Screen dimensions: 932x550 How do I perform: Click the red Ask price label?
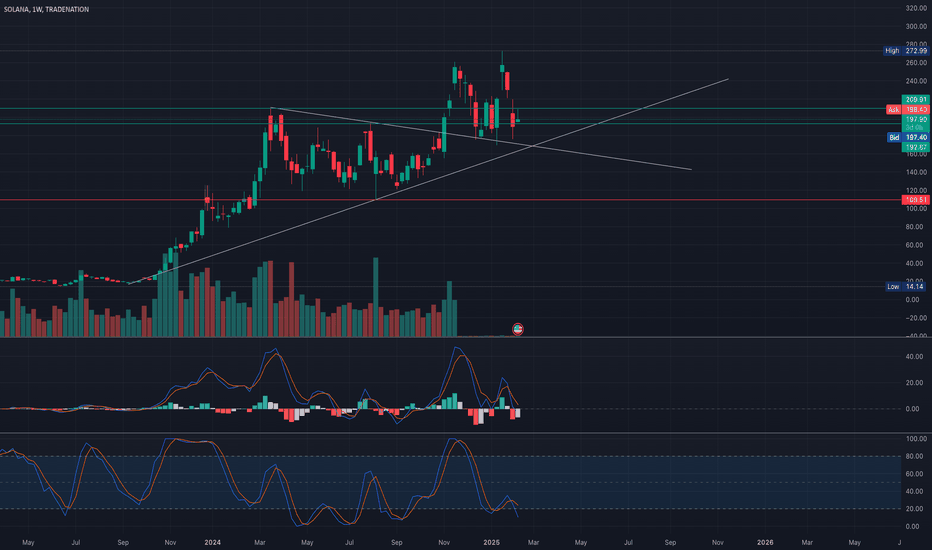click(x=908, y=109)
